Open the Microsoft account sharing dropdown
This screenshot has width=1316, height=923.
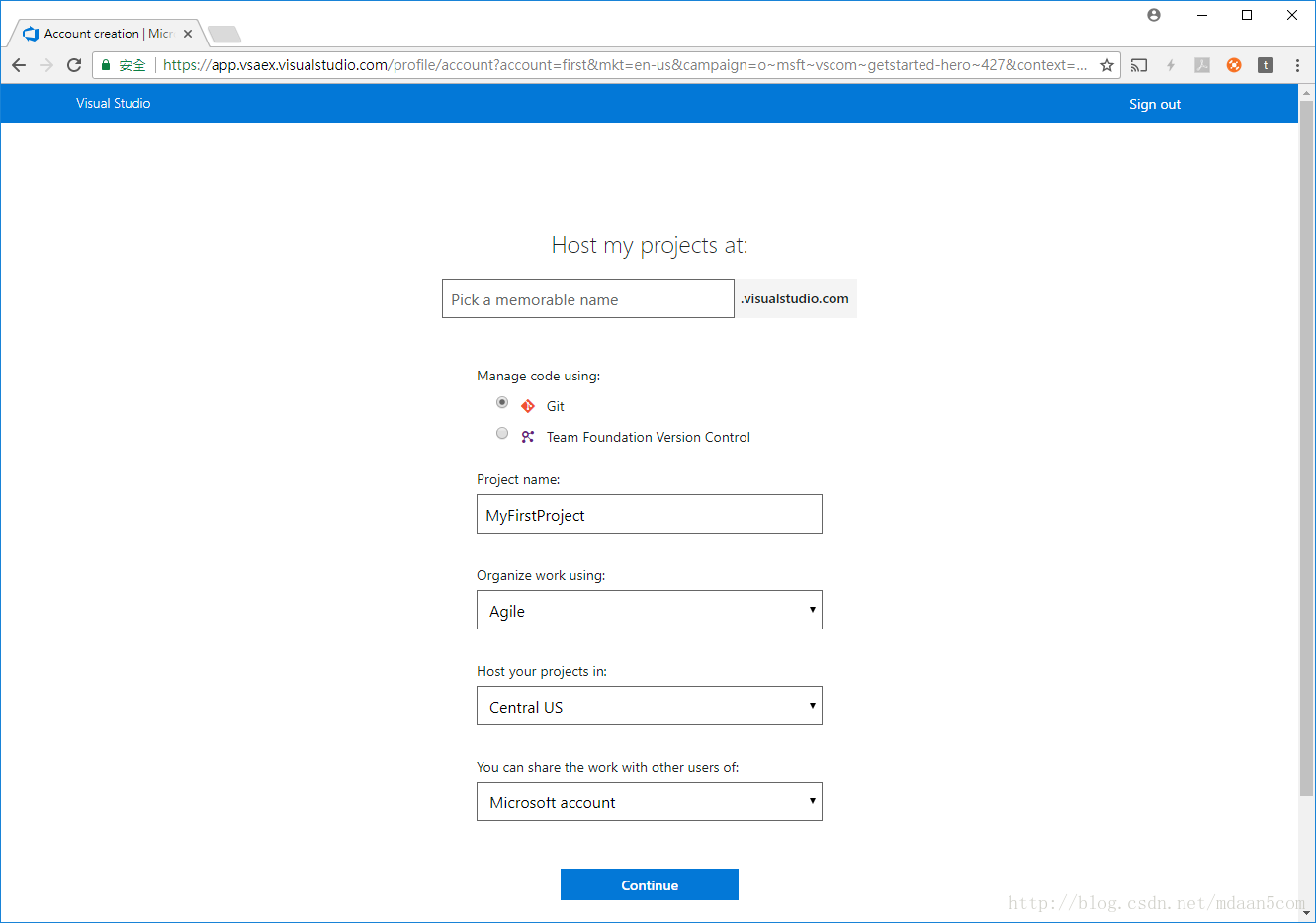[x=650, y=801]
